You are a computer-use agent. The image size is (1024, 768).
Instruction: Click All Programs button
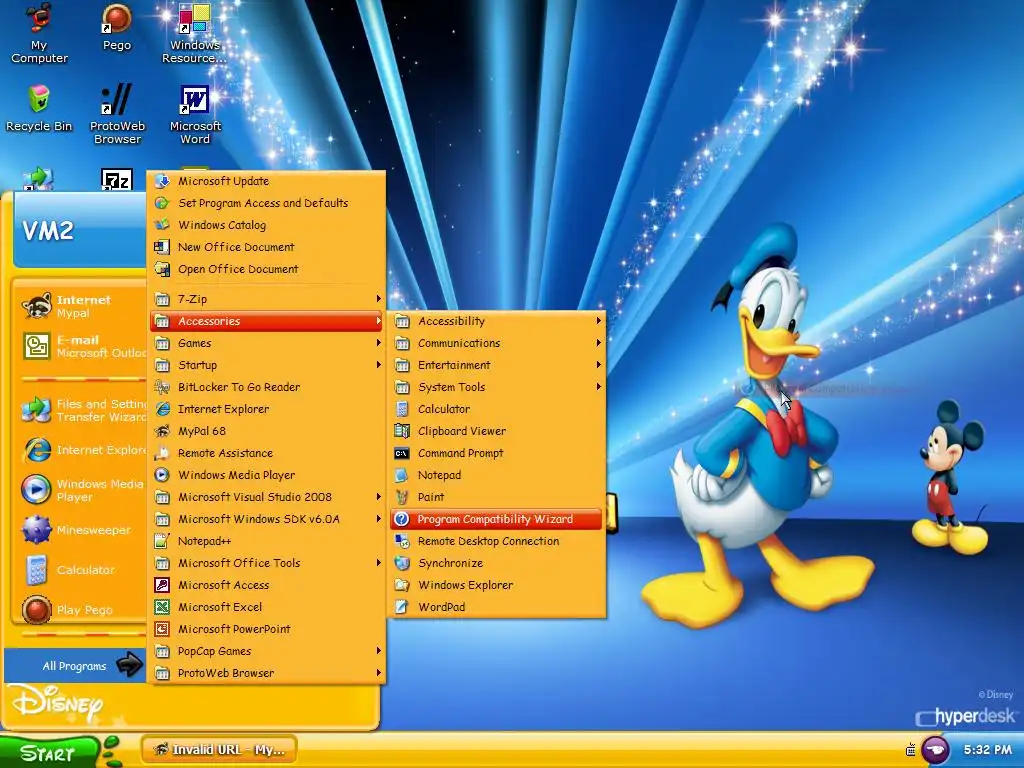pyautogui.click(x=75, y=665)
